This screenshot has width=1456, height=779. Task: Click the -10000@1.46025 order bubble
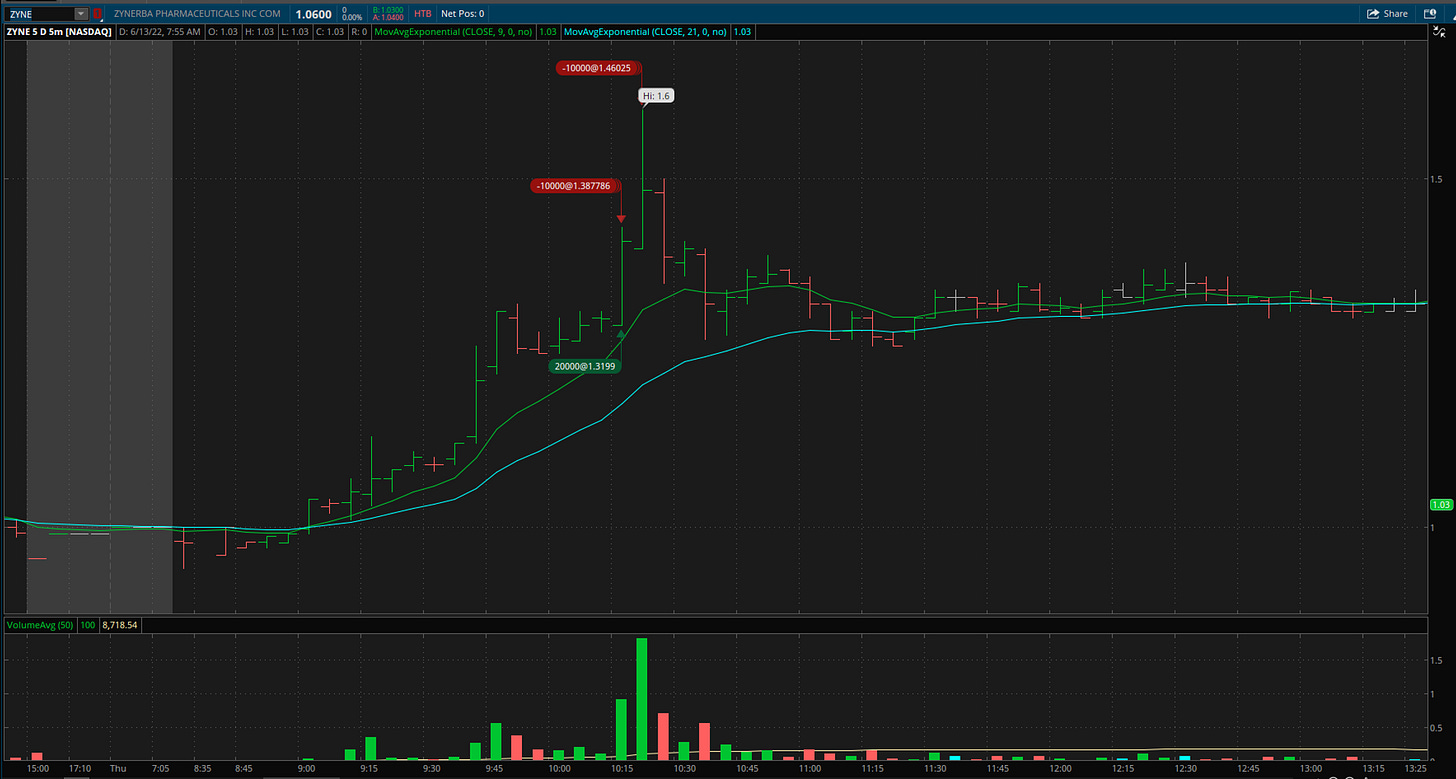(597, 68)
